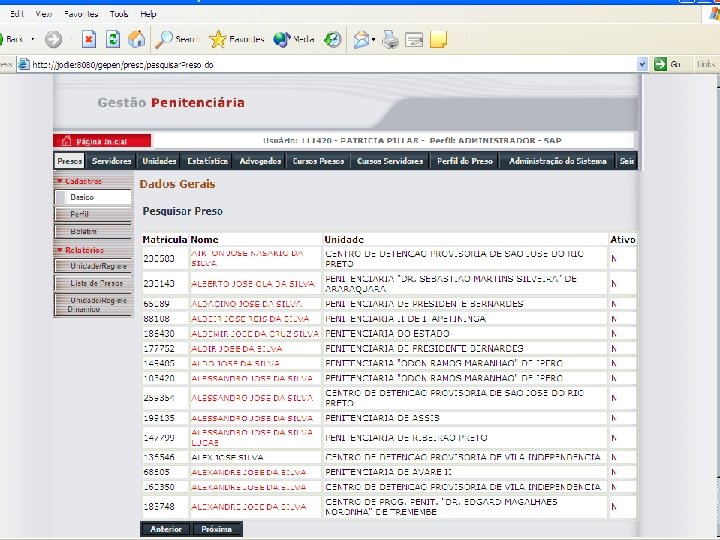Open Unidade/Regime Dinamico report
The height and width of the screenshot is (540, 720).
[93, 305]
